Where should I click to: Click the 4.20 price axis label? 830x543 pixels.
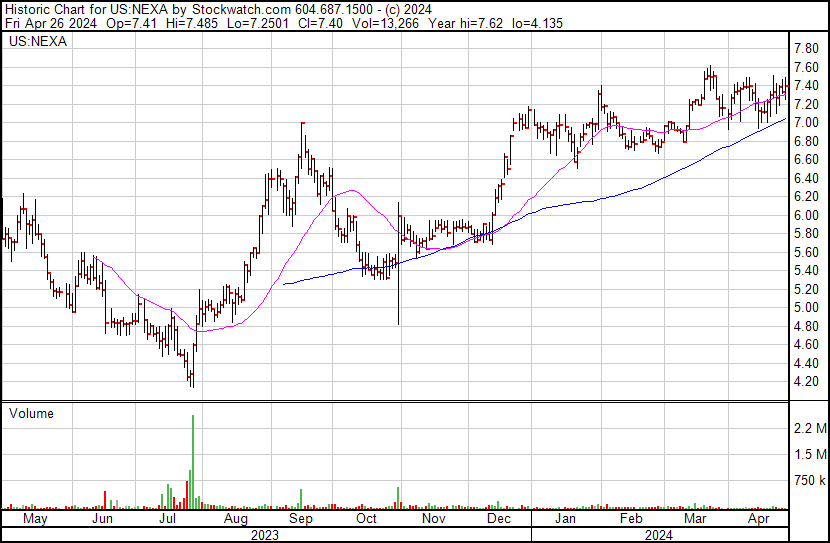coord(806,382)
